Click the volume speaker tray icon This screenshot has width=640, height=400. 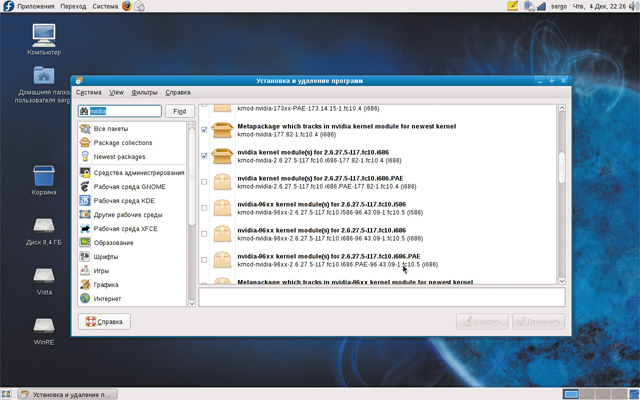634,6
